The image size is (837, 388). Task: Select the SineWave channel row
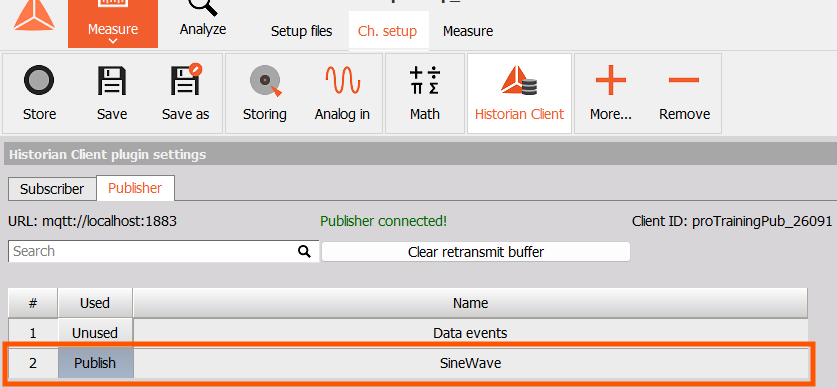(x=408, y=363)
